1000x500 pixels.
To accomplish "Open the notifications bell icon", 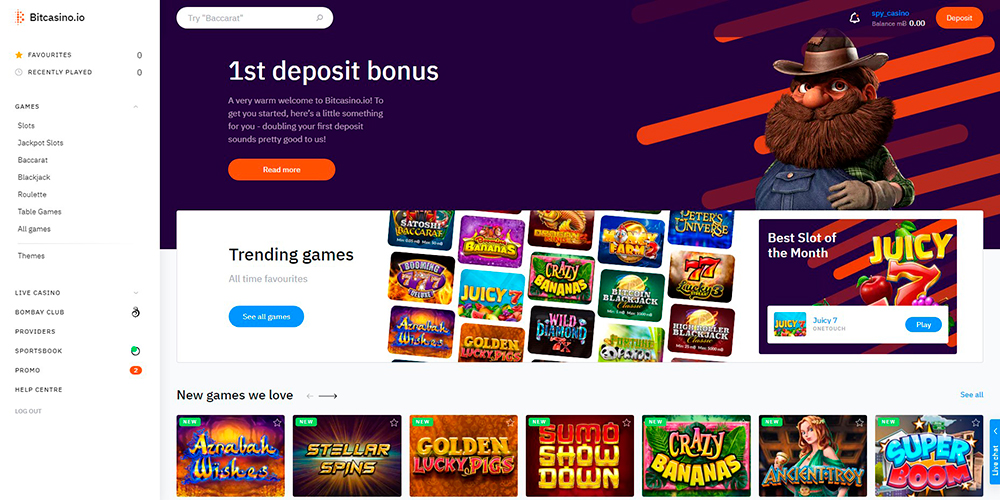I will [x=855, y=18].
